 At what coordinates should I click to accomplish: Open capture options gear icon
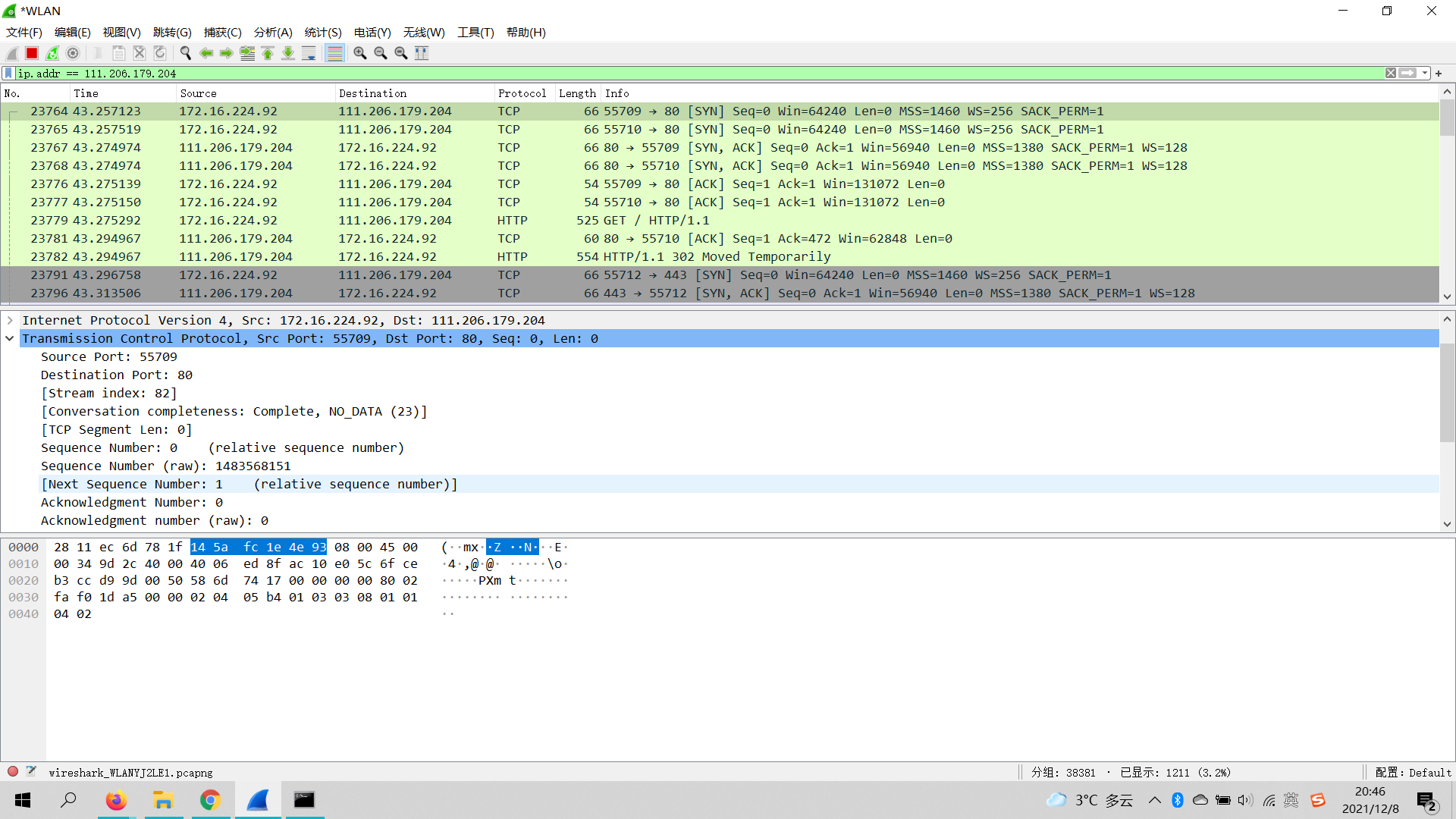[73, 53]
